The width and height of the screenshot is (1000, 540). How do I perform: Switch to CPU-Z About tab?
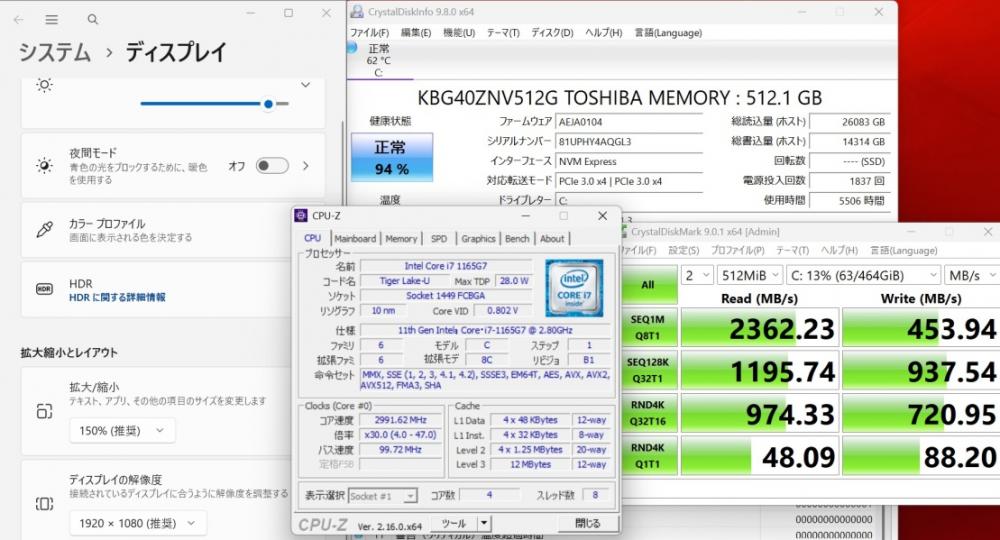pos(552,238)
